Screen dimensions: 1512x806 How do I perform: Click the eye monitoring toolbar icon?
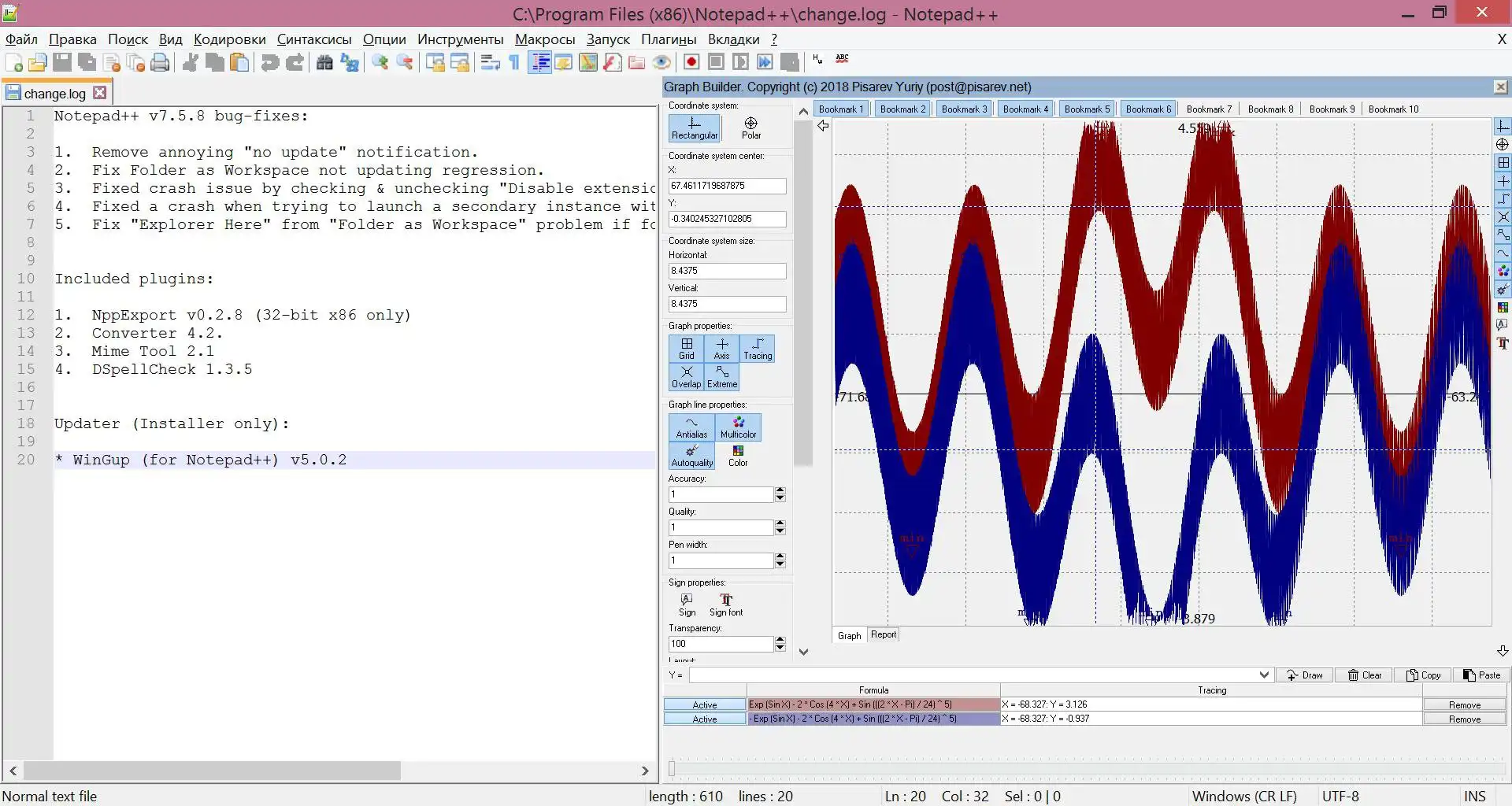tap(661, 63)
